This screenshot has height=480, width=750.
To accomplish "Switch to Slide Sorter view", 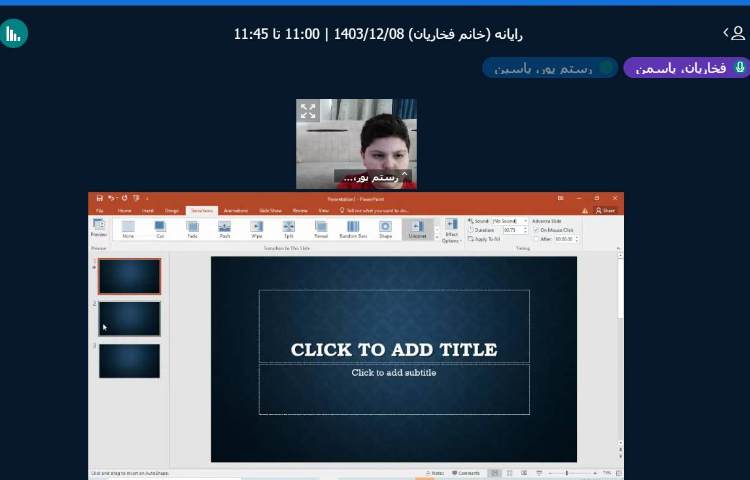I will pos(509,473).
